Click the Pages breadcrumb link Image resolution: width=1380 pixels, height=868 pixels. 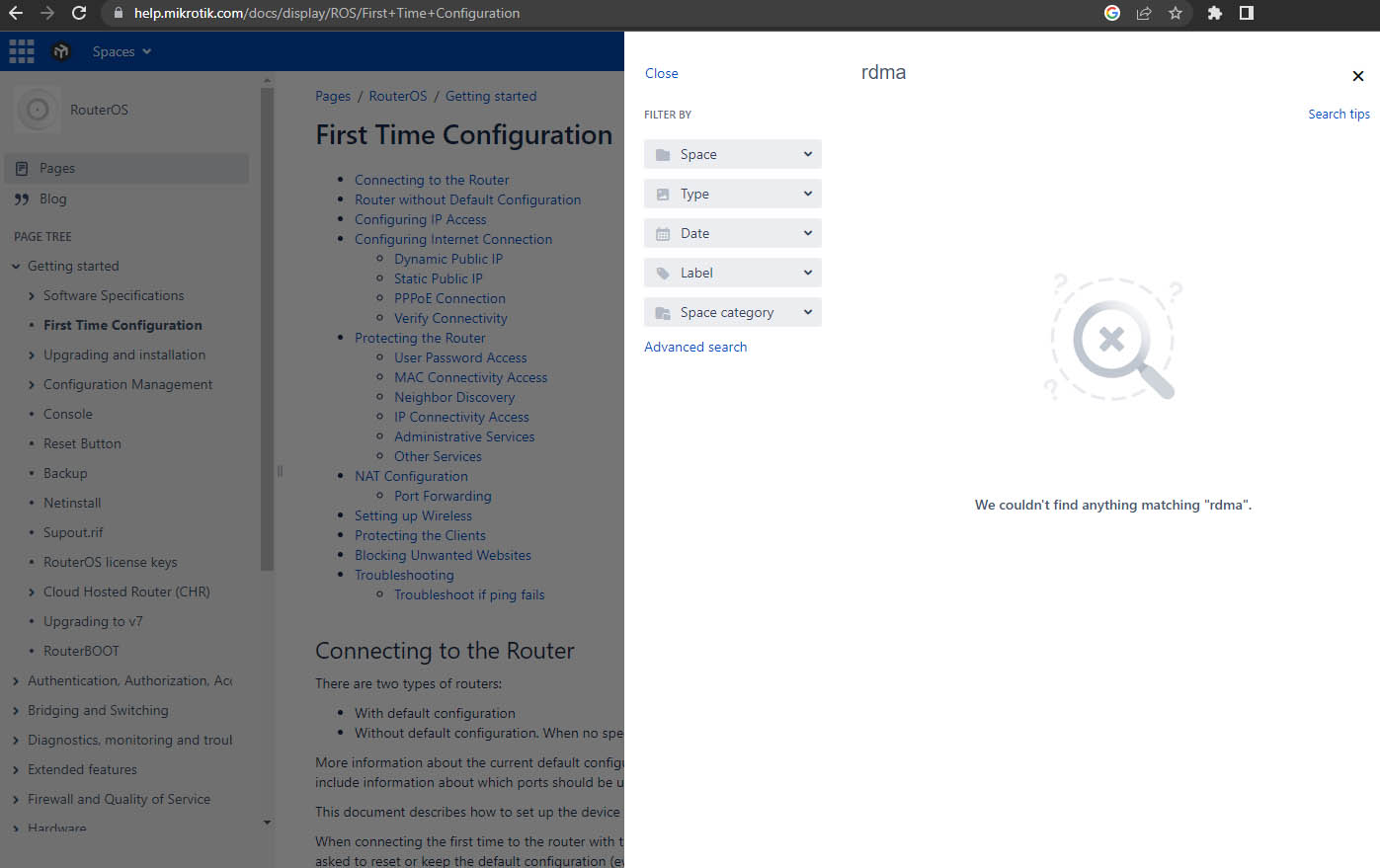(333, 96)
